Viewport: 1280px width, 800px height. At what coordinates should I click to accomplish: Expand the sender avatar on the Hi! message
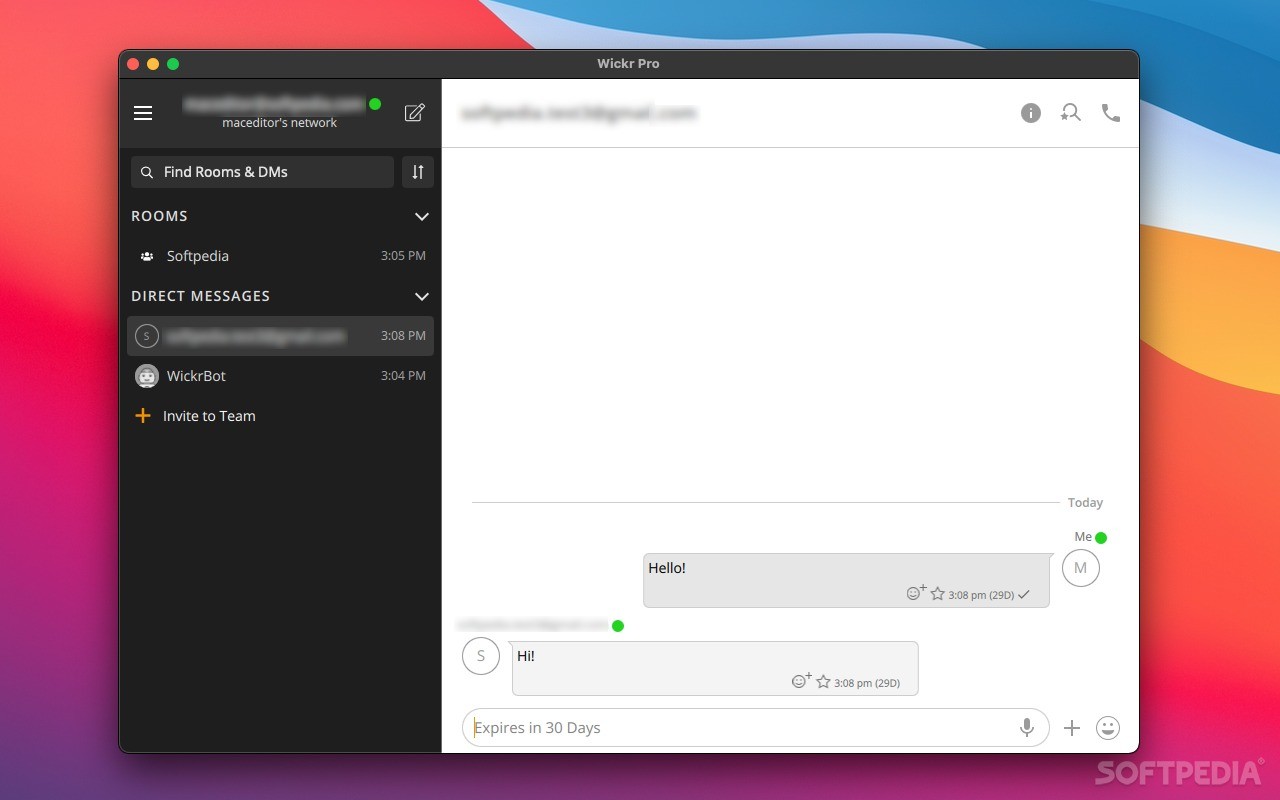481,655
